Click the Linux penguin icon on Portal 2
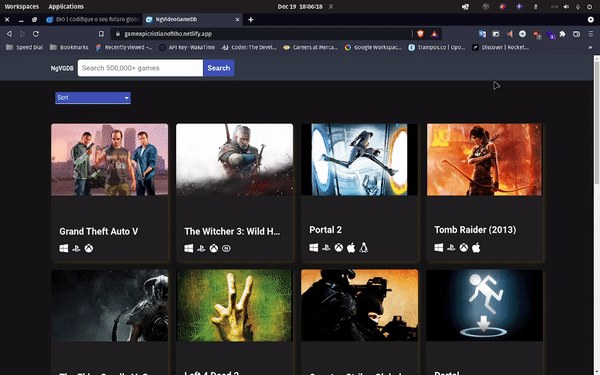This screenshot has width=600, height=375. click(x=364, y=248)
